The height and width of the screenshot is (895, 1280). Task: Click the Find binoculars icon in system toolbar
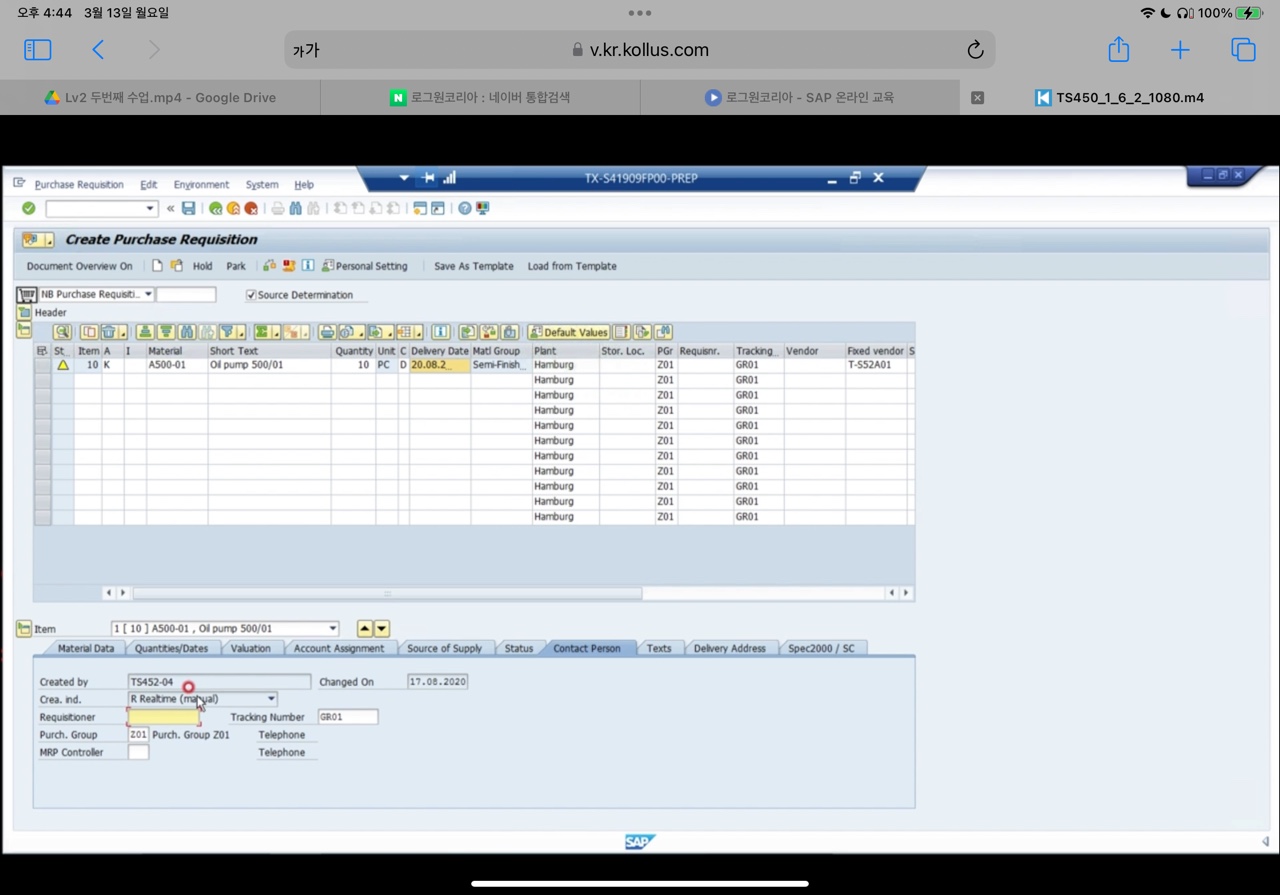click(296, 208)
